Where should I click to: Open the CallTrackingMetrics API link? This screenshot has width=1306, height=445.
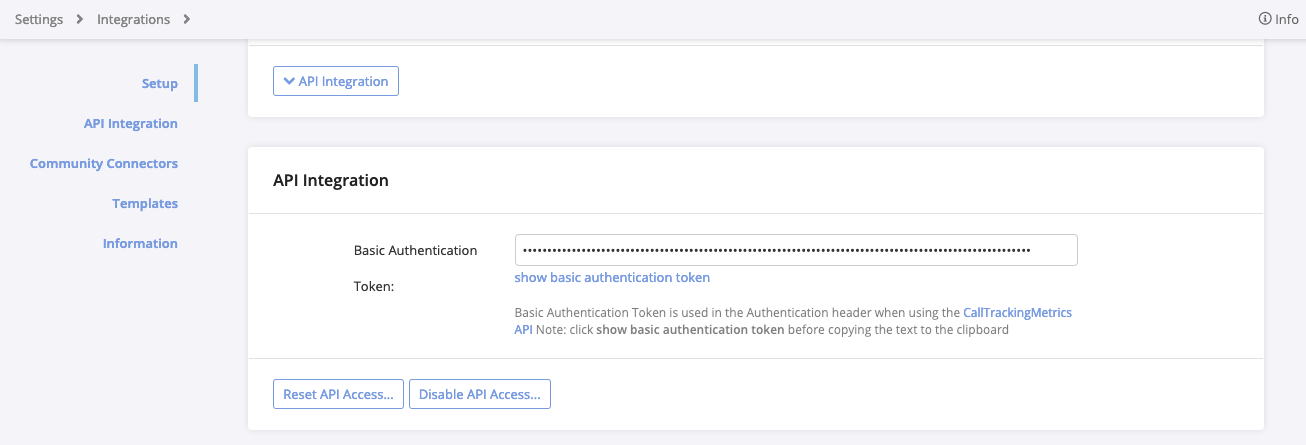[x=1017, y=313]
